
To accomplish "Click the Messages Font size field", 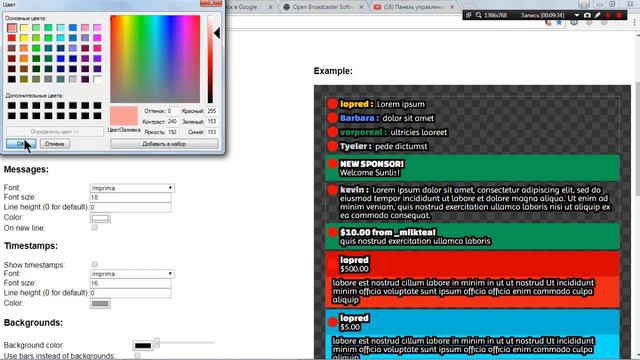I will pyautogui.click(x=130, y=198).
